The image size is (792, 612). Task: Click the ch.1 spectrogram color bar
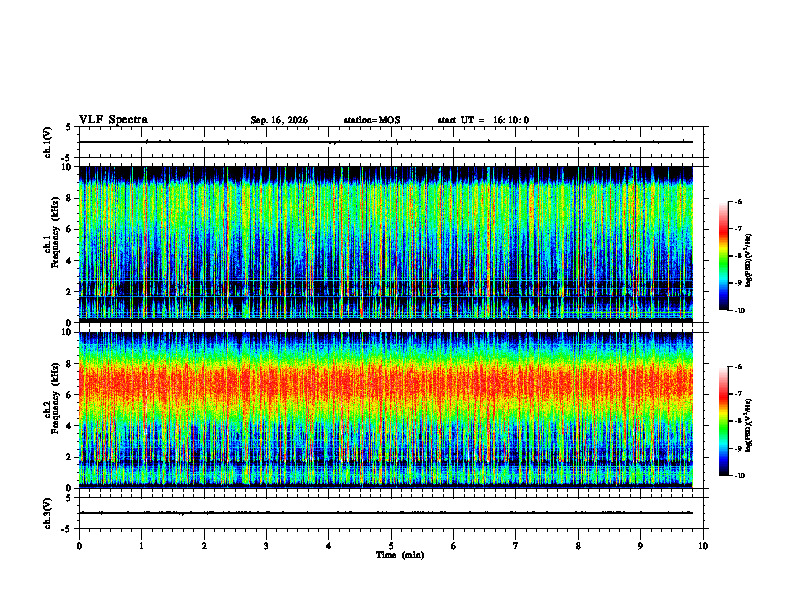click(723, 256)
